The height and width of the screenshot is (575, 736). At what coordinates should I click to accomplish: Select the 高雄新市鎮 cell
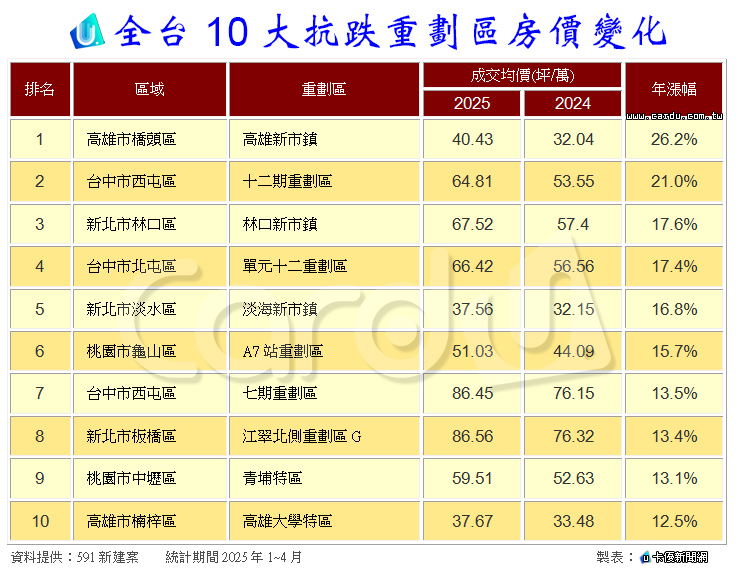point(324,139)
